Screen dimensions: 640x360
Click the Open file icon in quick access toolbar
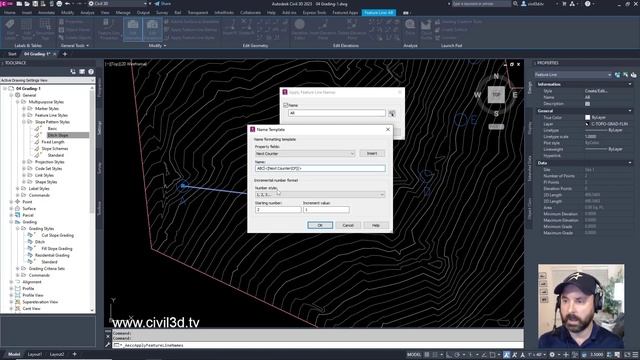point(27,4)
